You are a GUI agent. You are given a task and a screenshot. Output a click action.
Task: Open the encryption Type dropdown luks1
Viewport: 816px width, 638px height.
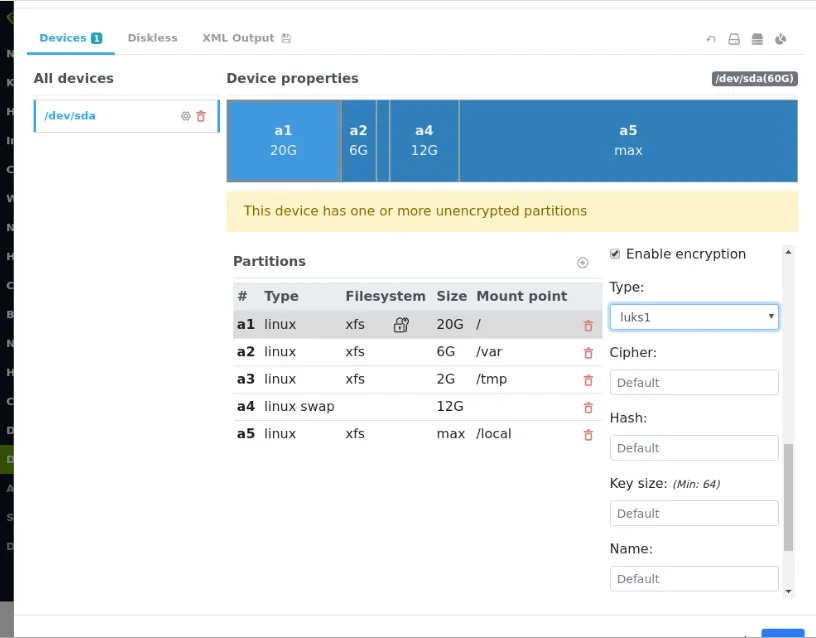[694, 317]
